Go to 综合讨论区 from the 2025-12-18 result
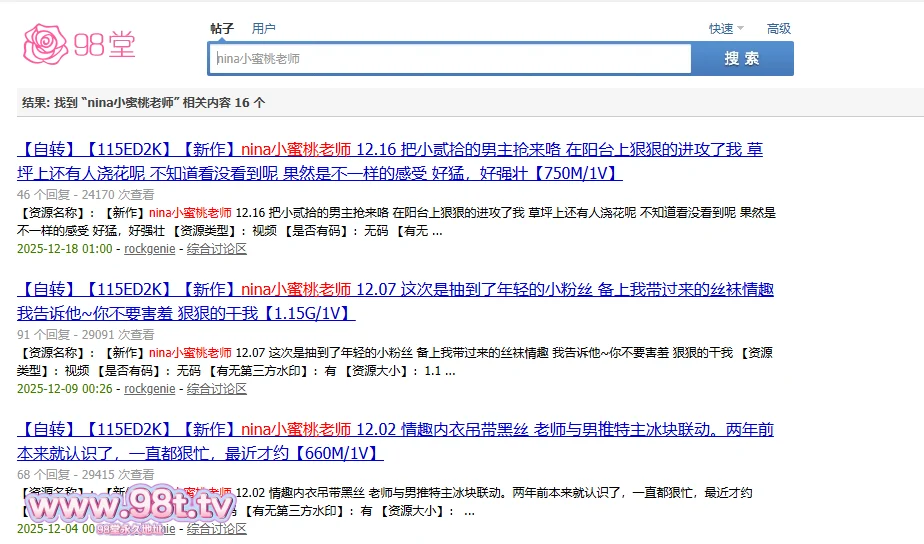Image resolution: width=924 pixels, height=544 pixels. (x=216, y=248)
